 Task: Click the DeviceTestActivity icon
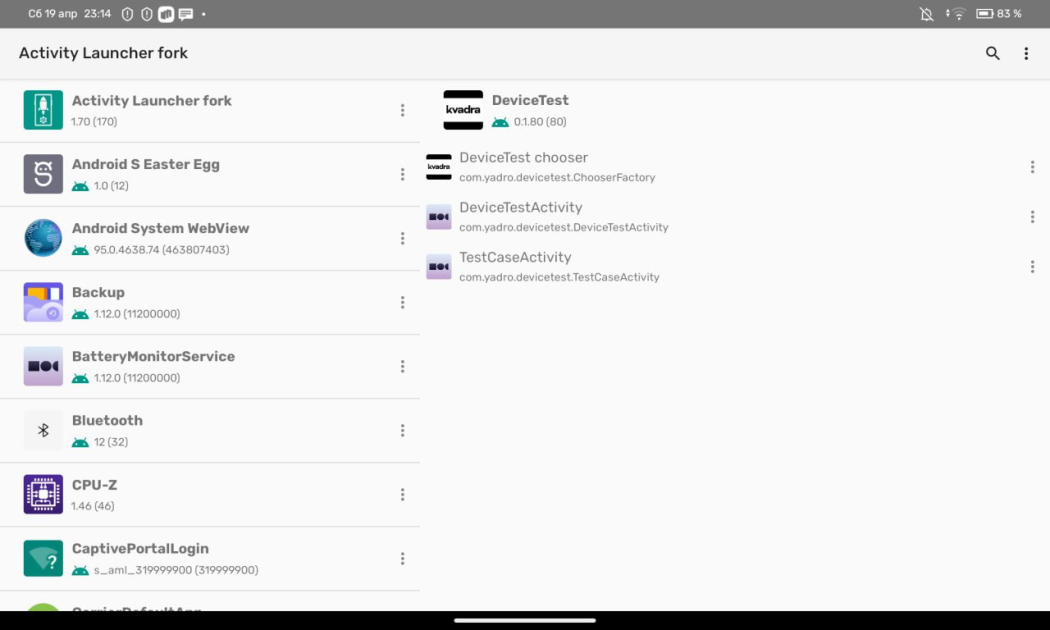pos(439,217)
